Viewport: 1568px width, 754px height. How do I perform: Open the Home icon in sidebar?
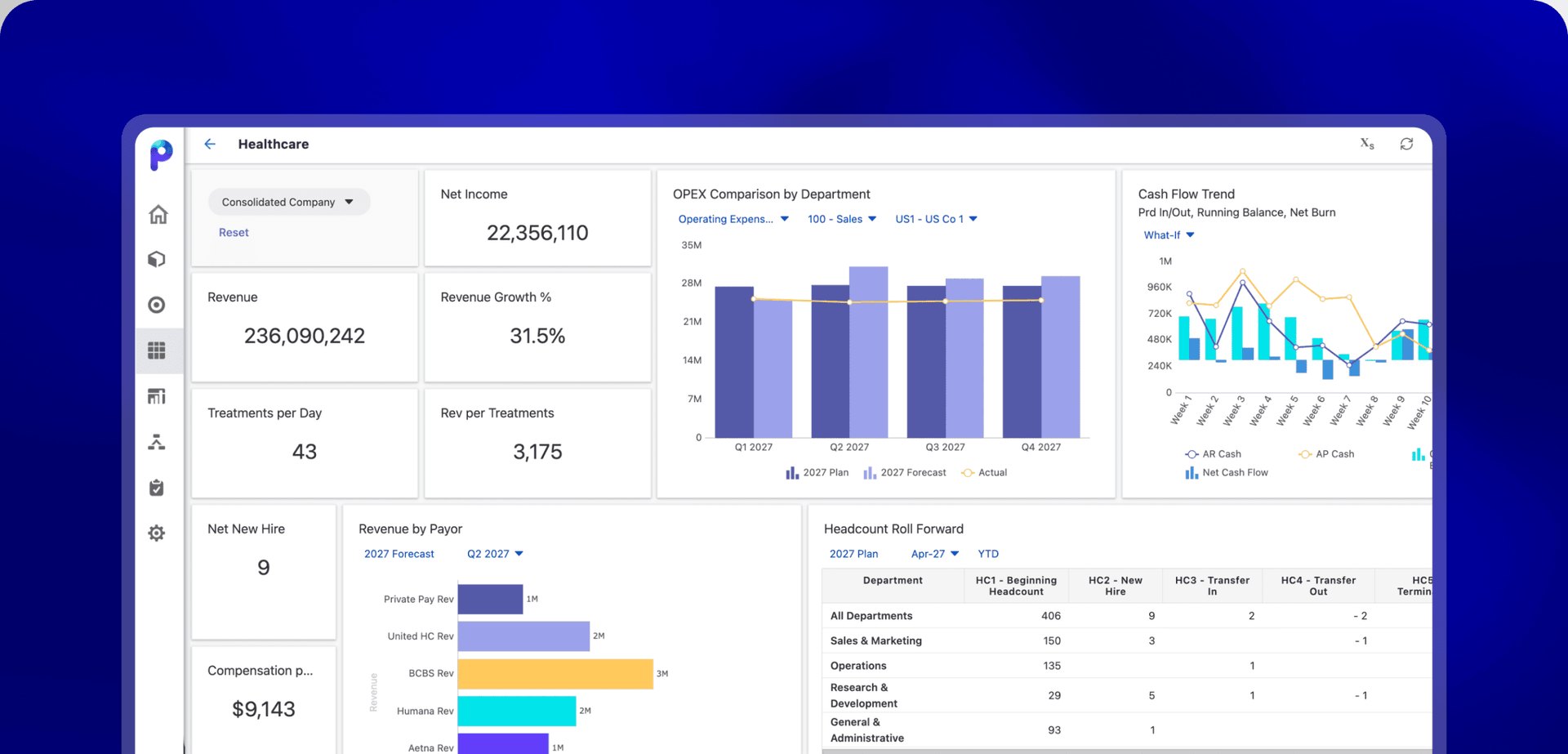(x=158, y=214)
